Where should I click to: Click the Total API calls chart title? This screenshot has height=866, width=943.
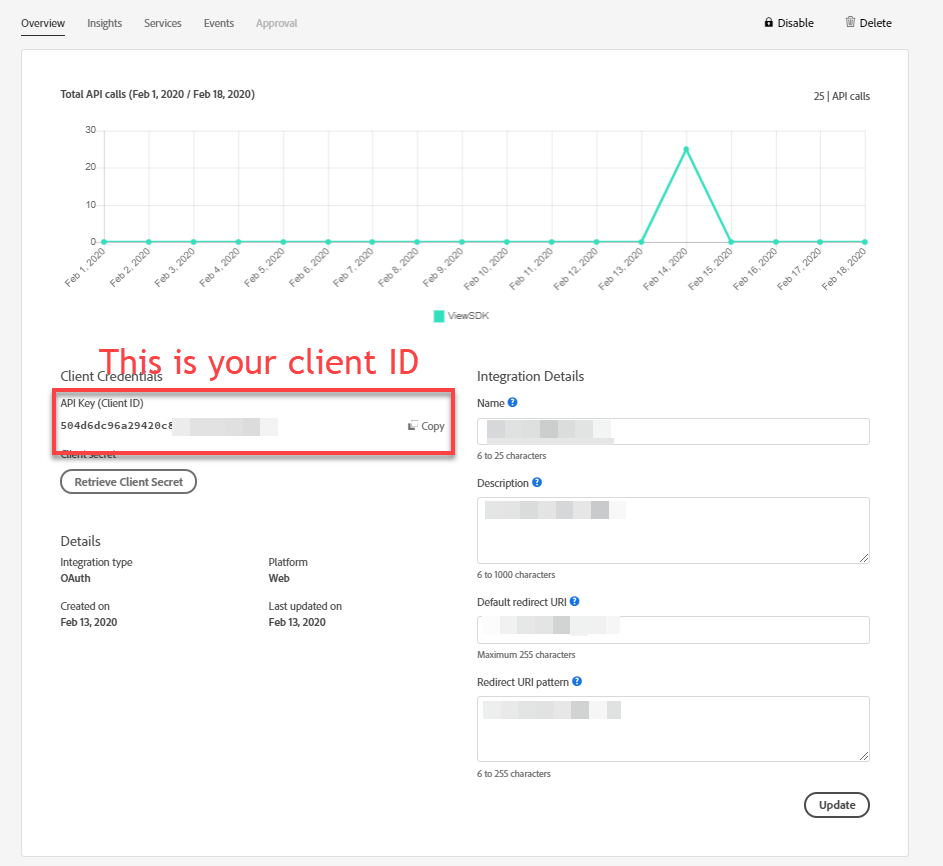(x=158, y=94)
